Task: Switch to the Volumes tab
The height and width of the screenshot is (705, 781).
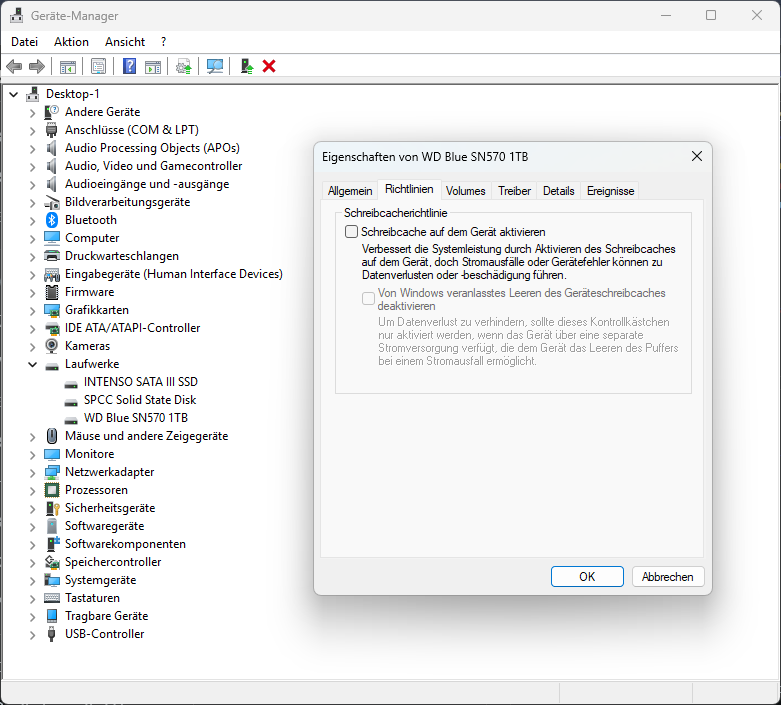Action: point(465,191)
